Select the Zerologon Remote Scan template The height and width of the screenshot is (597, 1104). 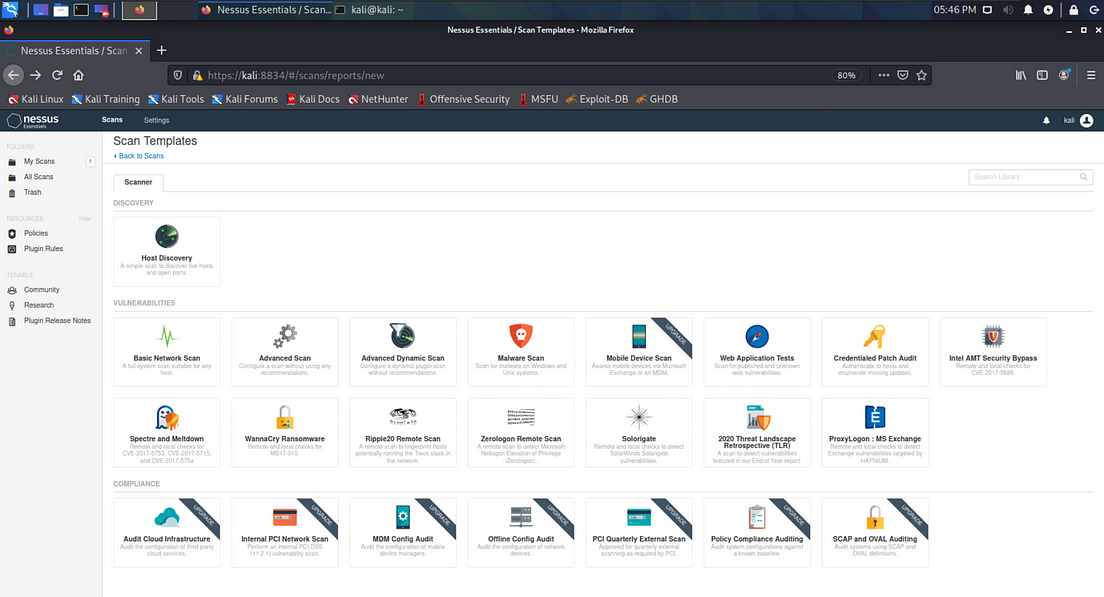521,432
